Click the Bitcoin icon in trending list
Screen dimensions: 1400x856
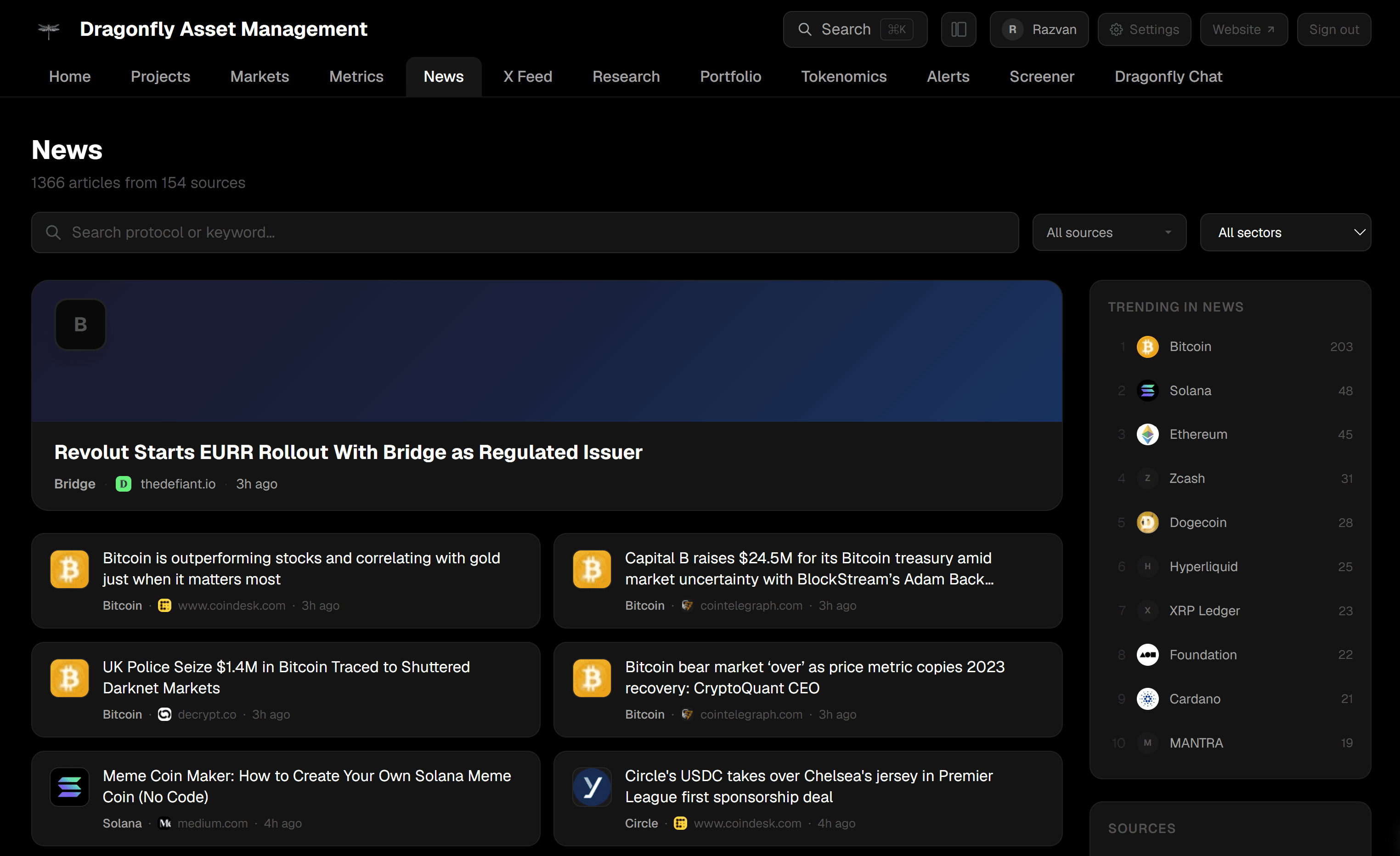1147,347
